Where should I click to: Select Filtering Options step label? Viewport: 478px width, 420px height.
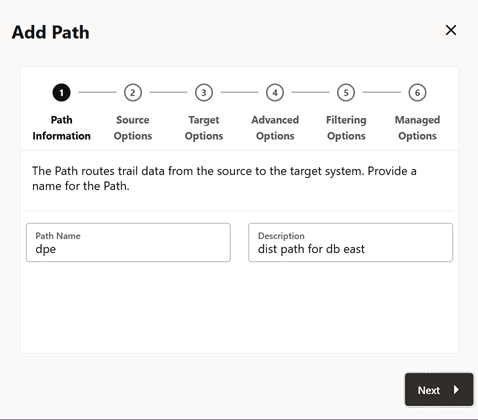pos(346,128)
